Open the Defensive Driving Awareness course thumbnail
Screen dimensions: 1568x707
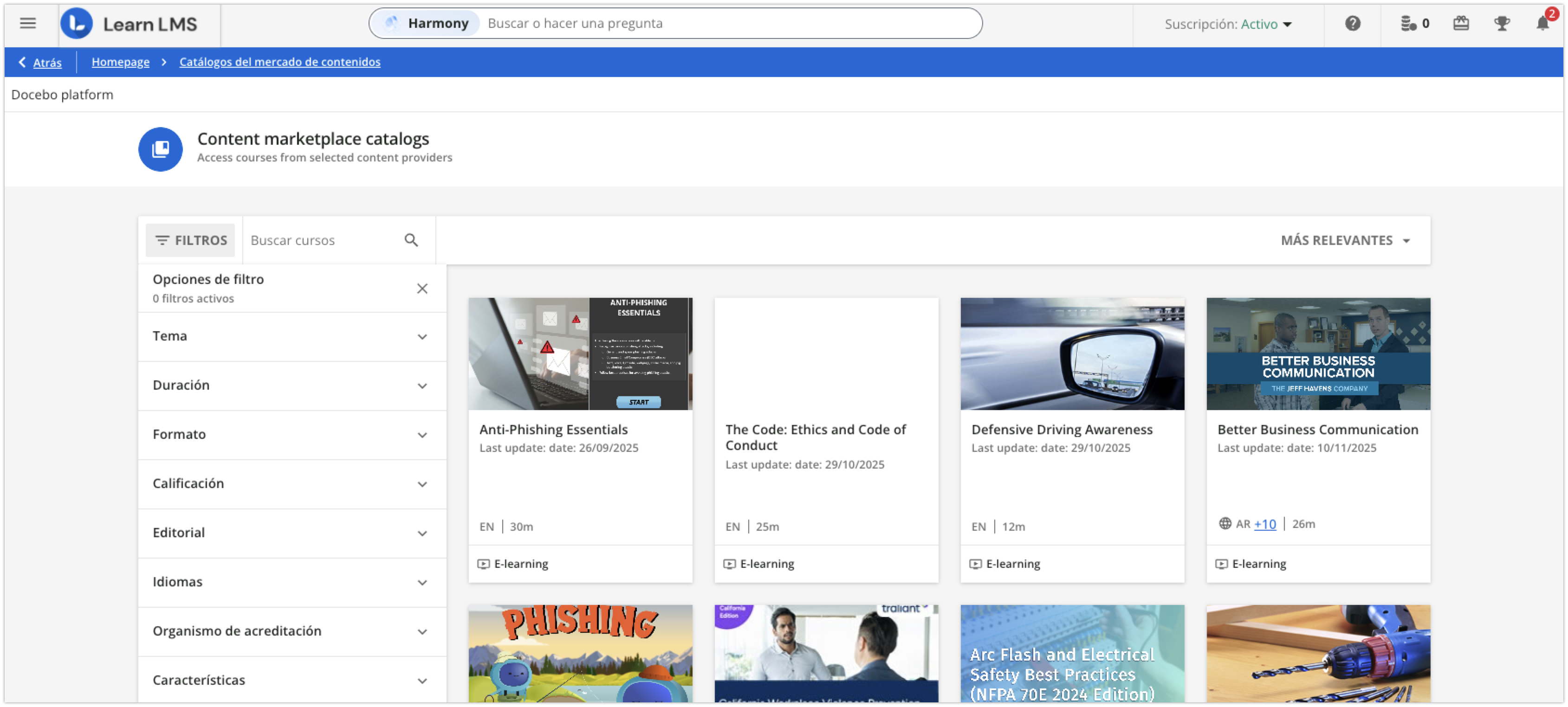[x=1072, y=353]
